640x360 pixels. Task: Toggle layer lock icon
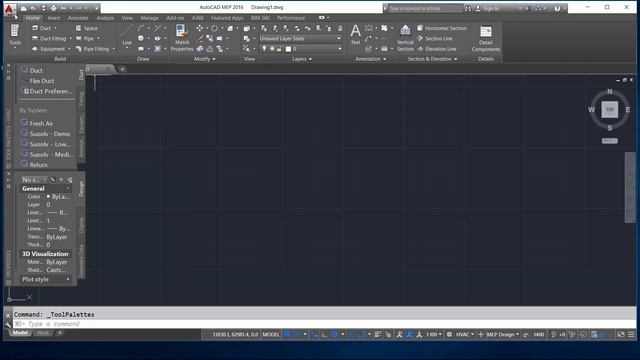279,49
